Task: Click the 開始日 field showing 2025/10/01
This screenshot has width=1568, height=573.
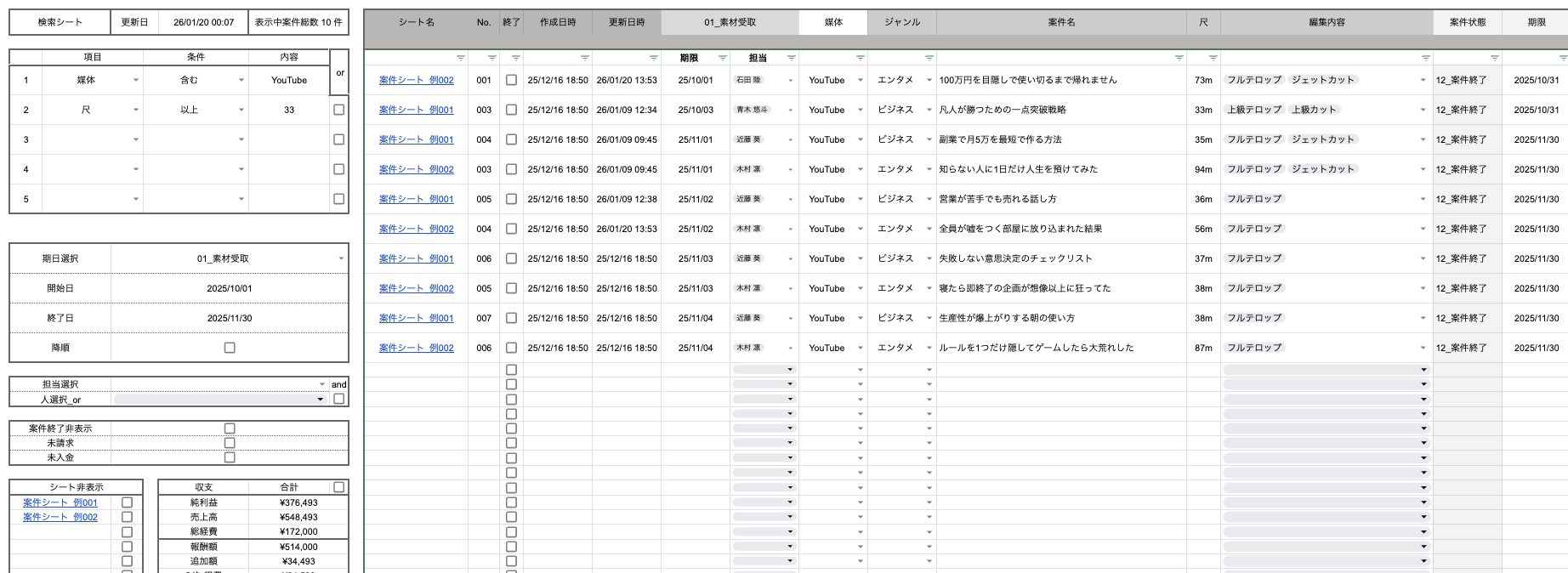Action: [230, 288]
